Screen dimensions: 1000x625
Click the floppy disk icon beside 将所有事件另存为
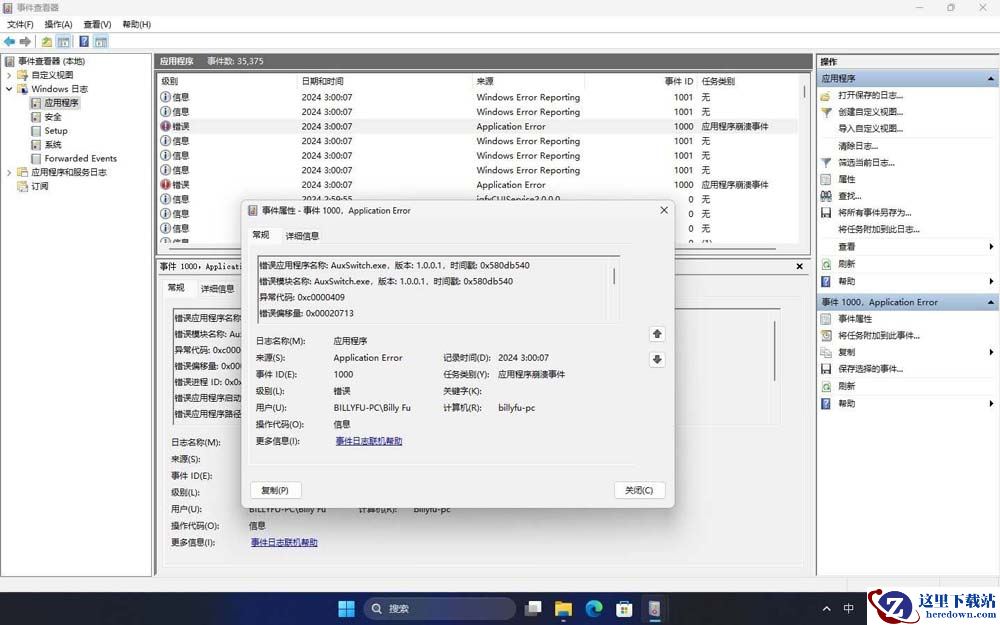point(826,212)
